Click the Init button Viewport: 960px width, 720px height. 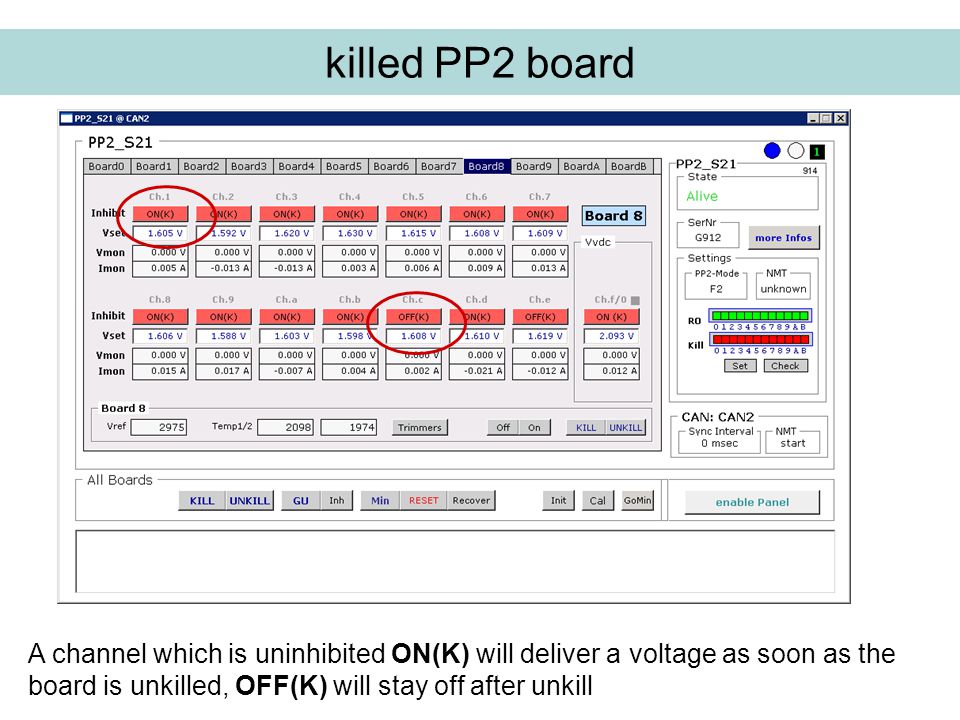(x=558, y=501)
